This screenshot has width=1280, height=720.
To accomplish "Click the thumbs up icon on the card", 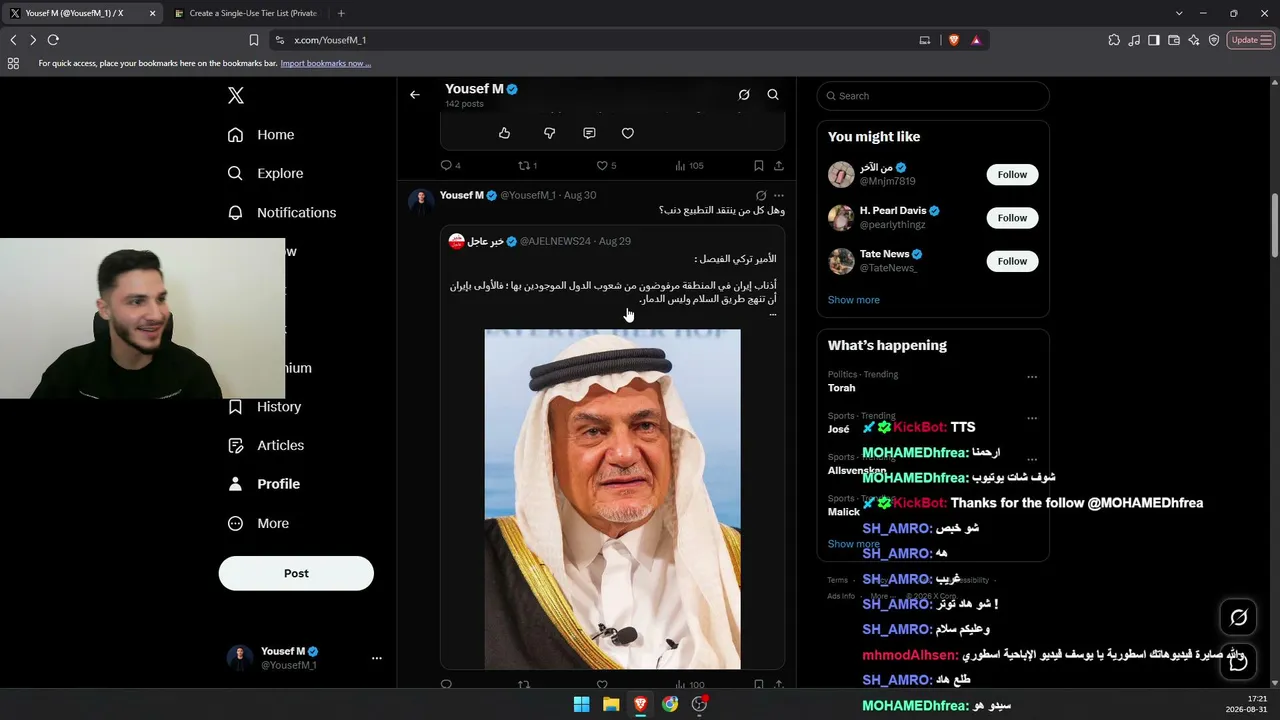I will (504, 133).
